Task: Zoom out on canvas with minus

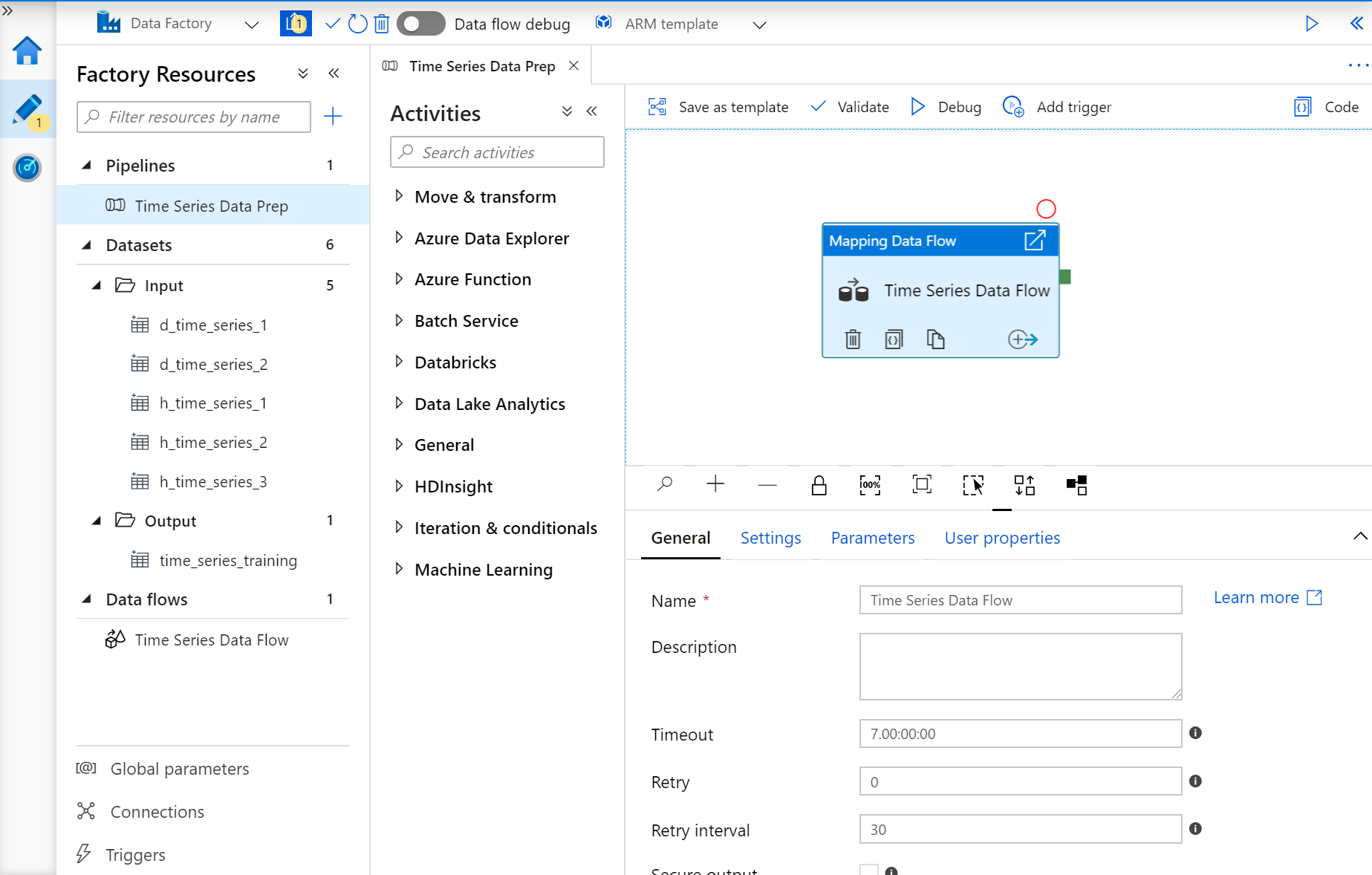Action: pos(767,485)
